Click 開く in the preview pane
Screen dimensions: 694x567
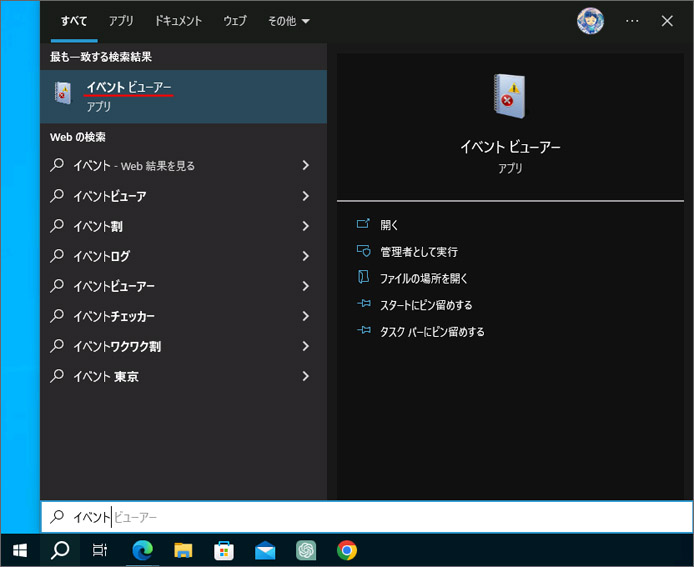click(389, 225)
